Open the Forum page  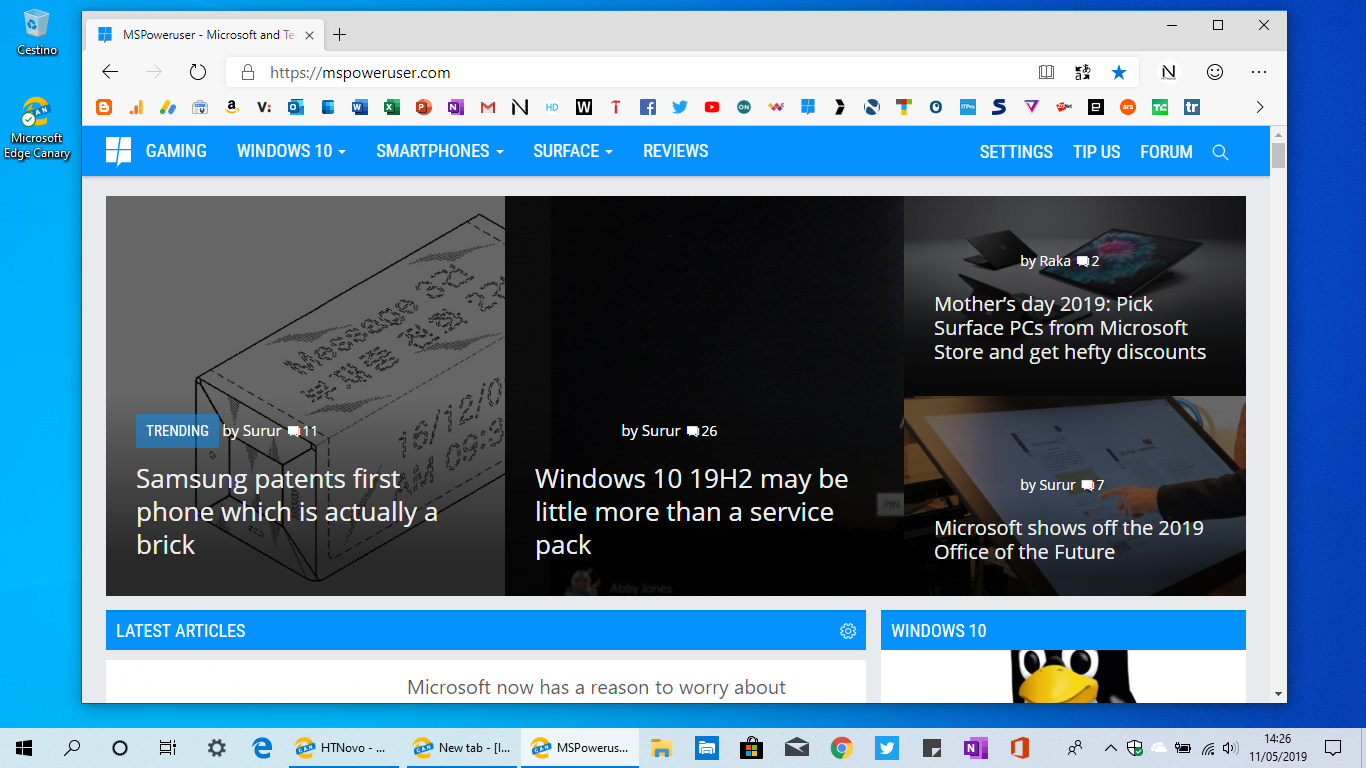click(x=1166, y=152)
